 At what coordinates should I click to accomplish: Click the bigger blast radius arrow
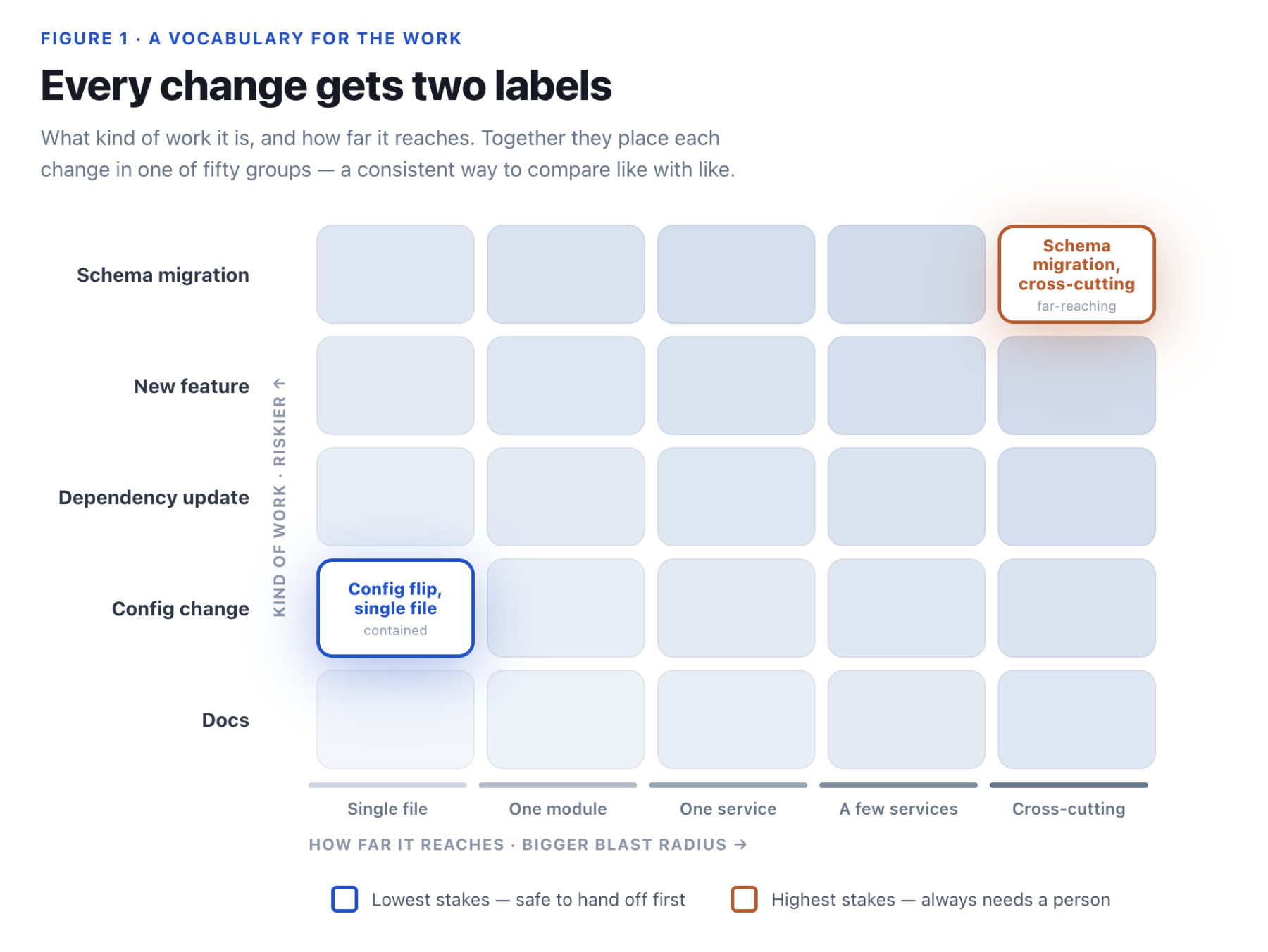tap(740, 844)
